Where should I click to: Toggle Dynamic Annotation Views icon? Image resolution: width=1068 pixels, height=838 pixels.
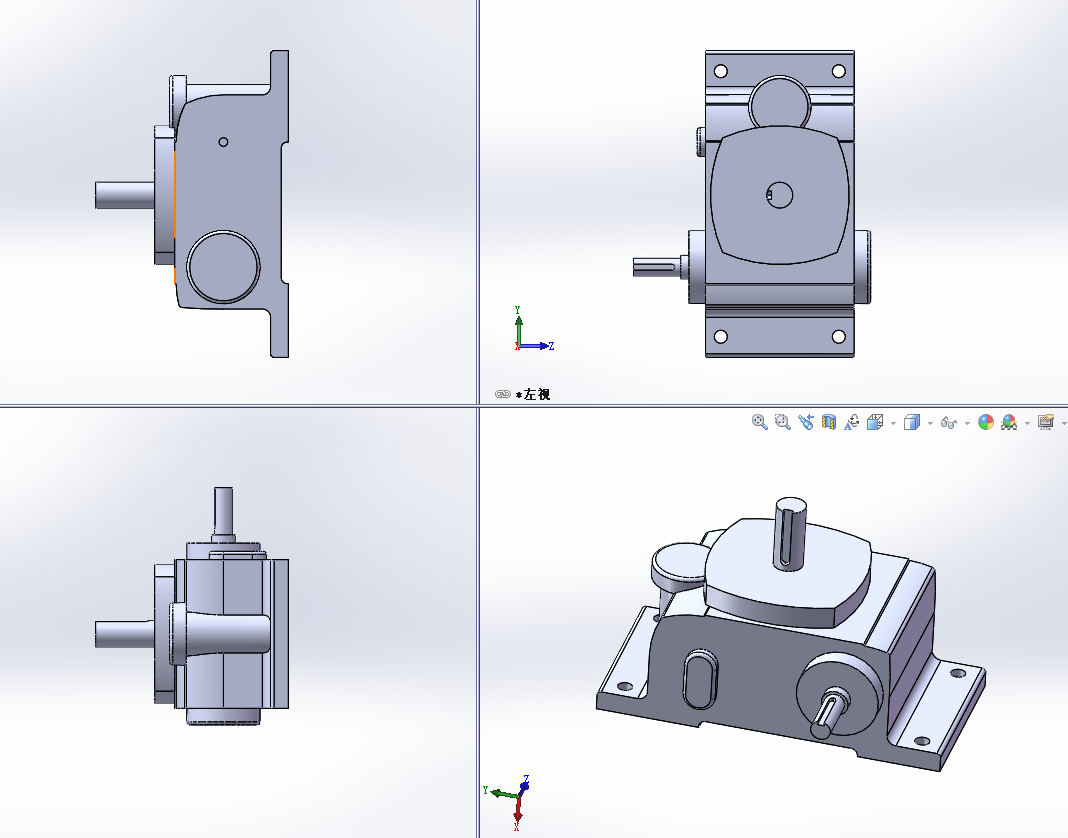(851, 422)
